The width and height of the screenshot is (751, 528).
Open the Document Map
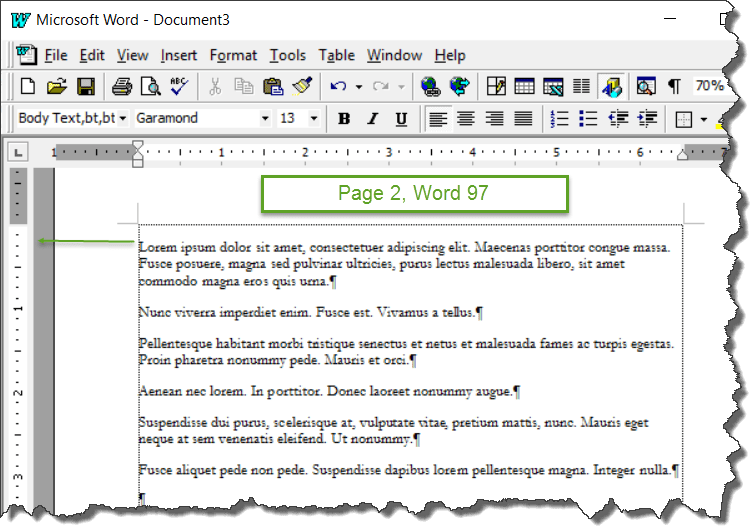point(646,87)
